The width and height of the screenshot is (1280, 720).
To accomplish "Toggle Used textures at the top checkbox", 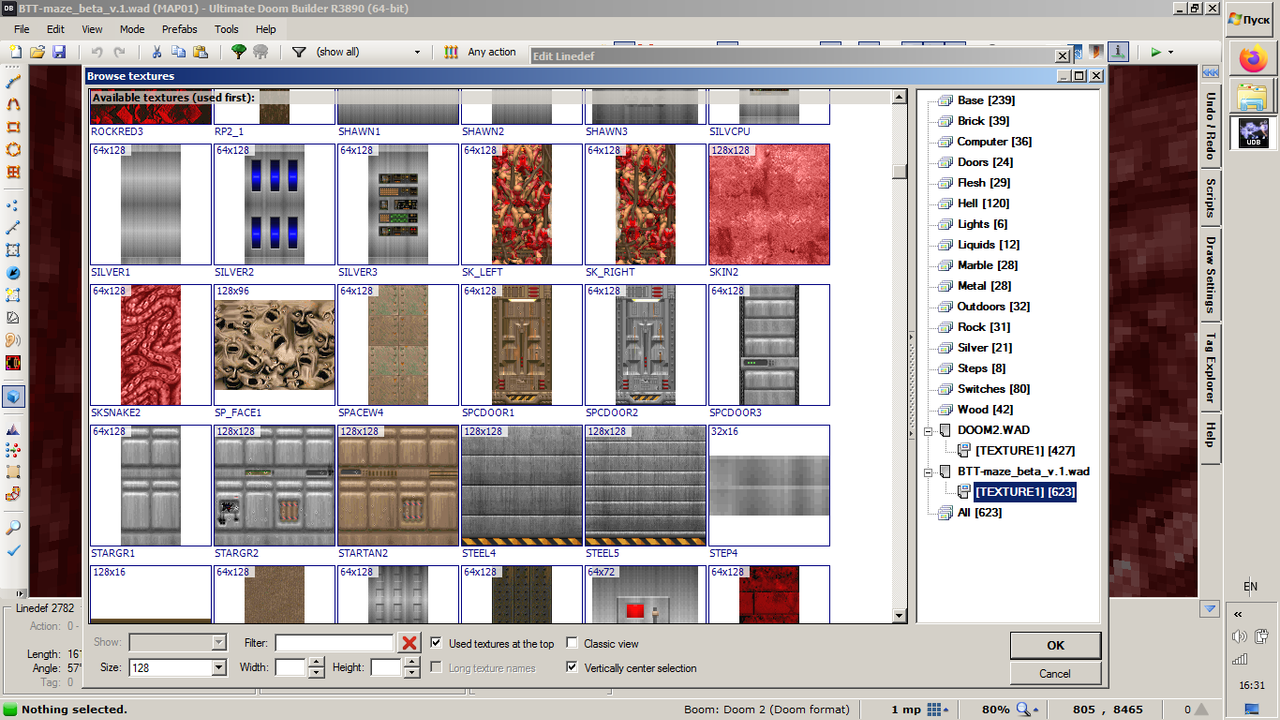I will click(436, 643).
